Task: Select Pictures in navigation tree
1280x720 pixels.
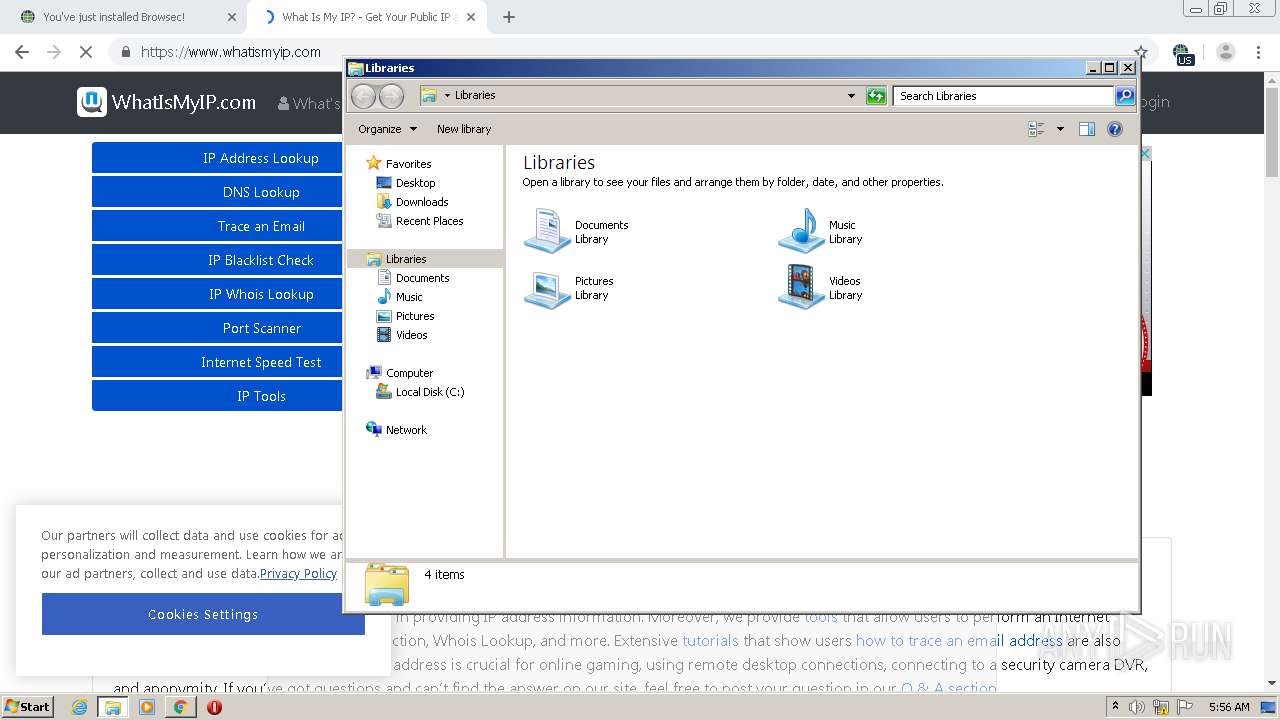Action: [x=415, y=316]
